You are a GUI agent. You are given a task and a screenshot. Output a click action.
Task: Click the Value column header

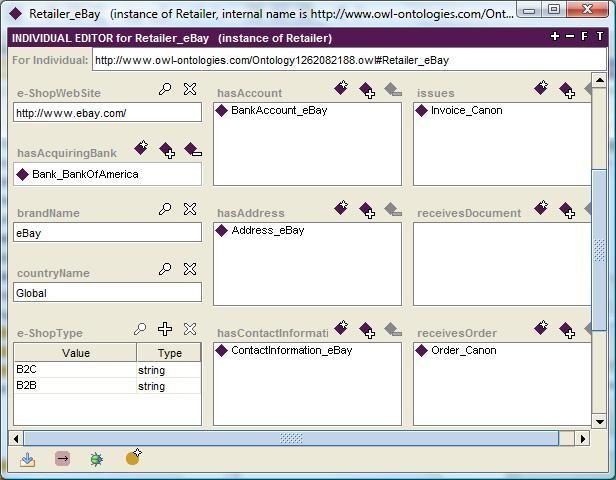pos(75,353)
